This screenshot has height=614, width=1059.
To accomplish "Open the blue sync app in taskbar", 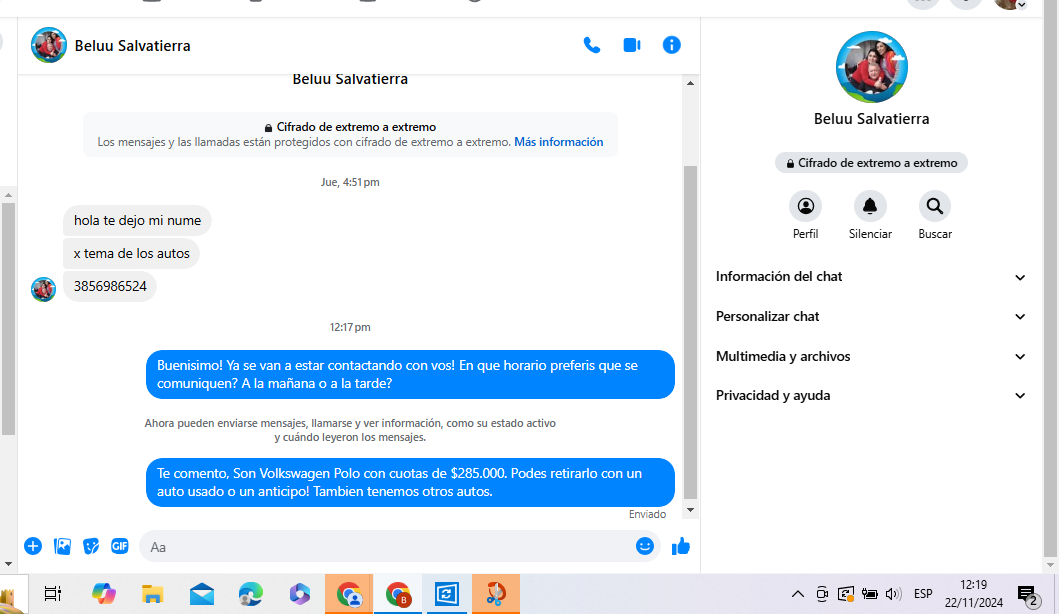I will coord(446,594).
